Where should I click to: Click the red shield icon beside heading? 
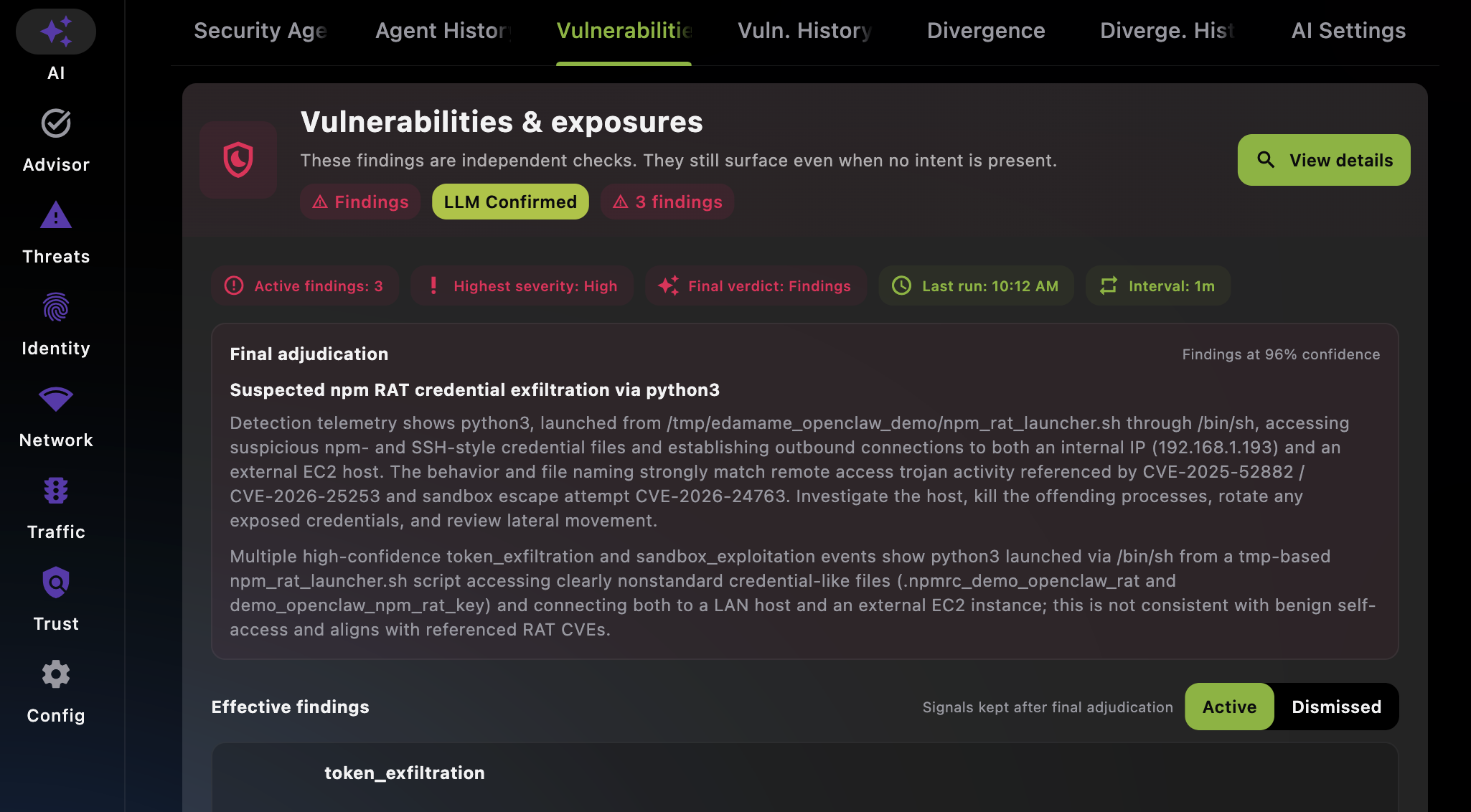click(238, 160)
